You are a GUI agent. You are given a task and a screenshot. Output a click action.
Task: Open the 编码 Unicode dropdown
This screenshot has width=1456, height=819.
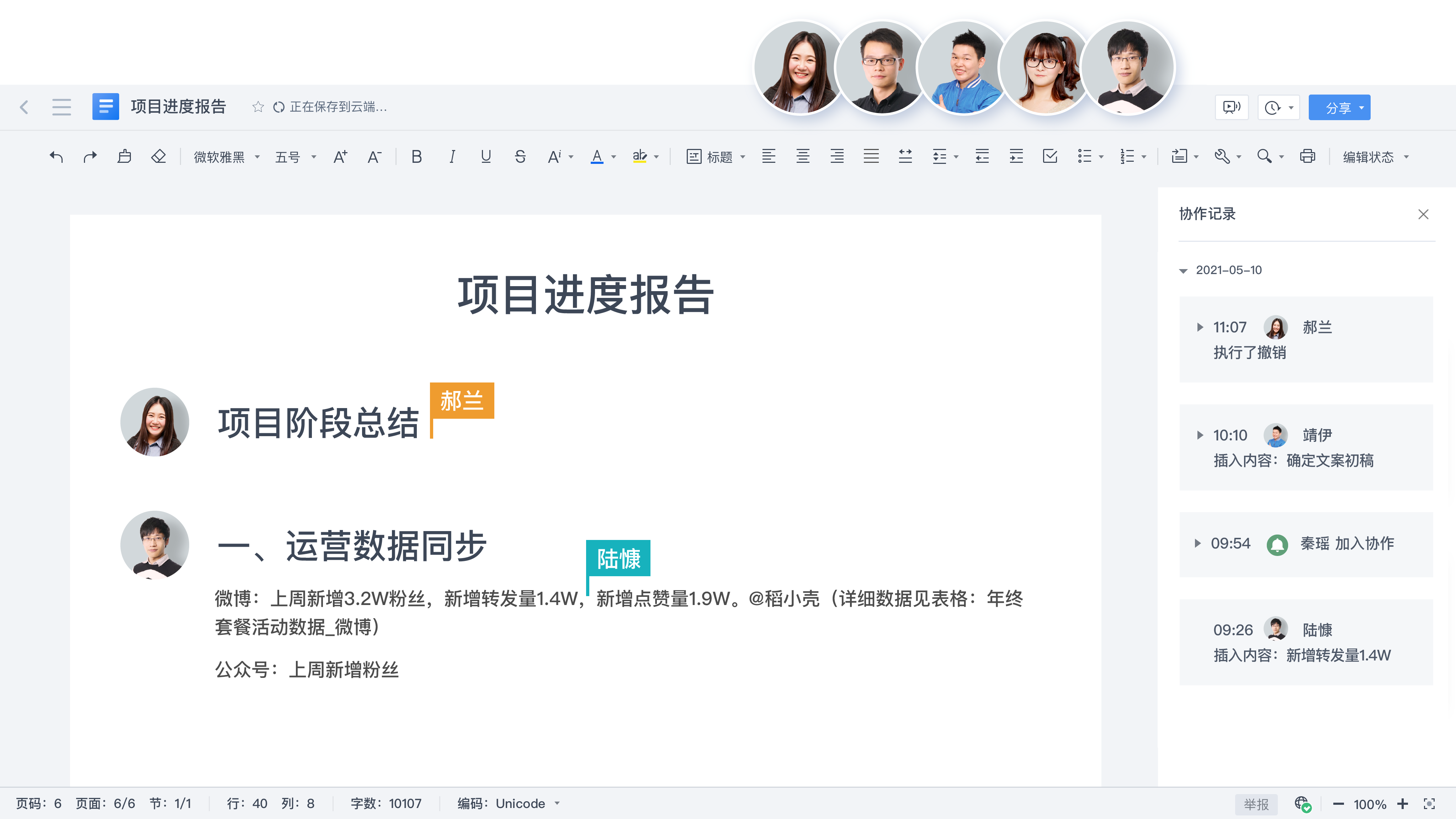point(509,803)
